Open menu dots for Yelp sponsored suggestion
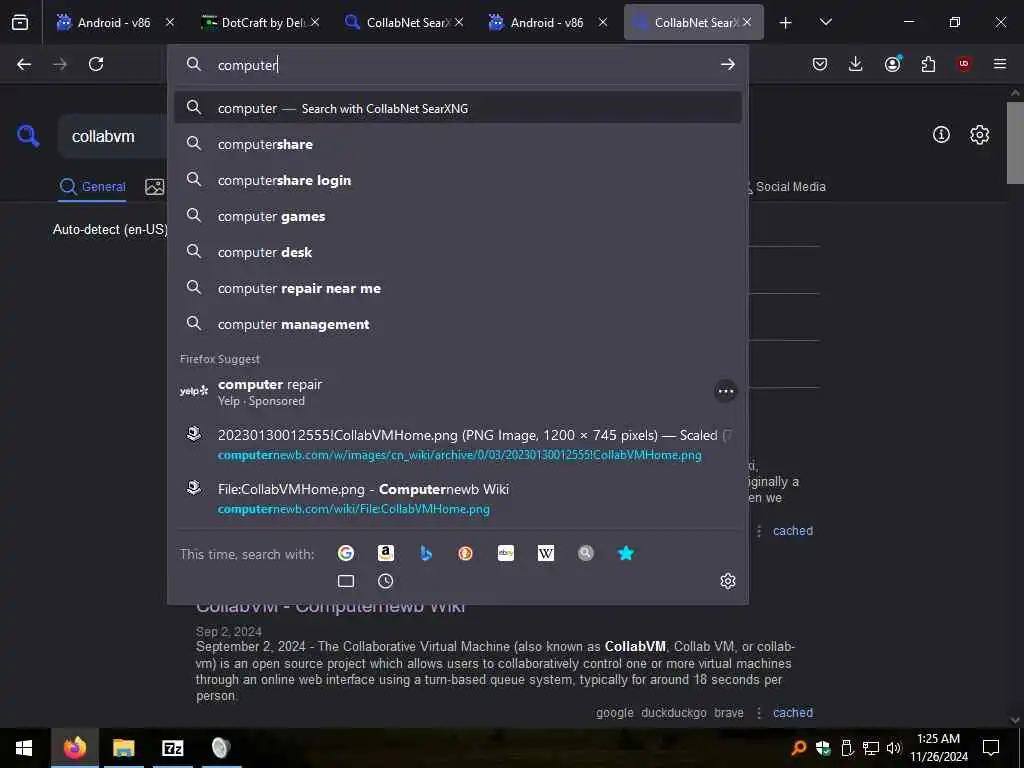This screenshot has width=1024, height=768. coord(726,391)
